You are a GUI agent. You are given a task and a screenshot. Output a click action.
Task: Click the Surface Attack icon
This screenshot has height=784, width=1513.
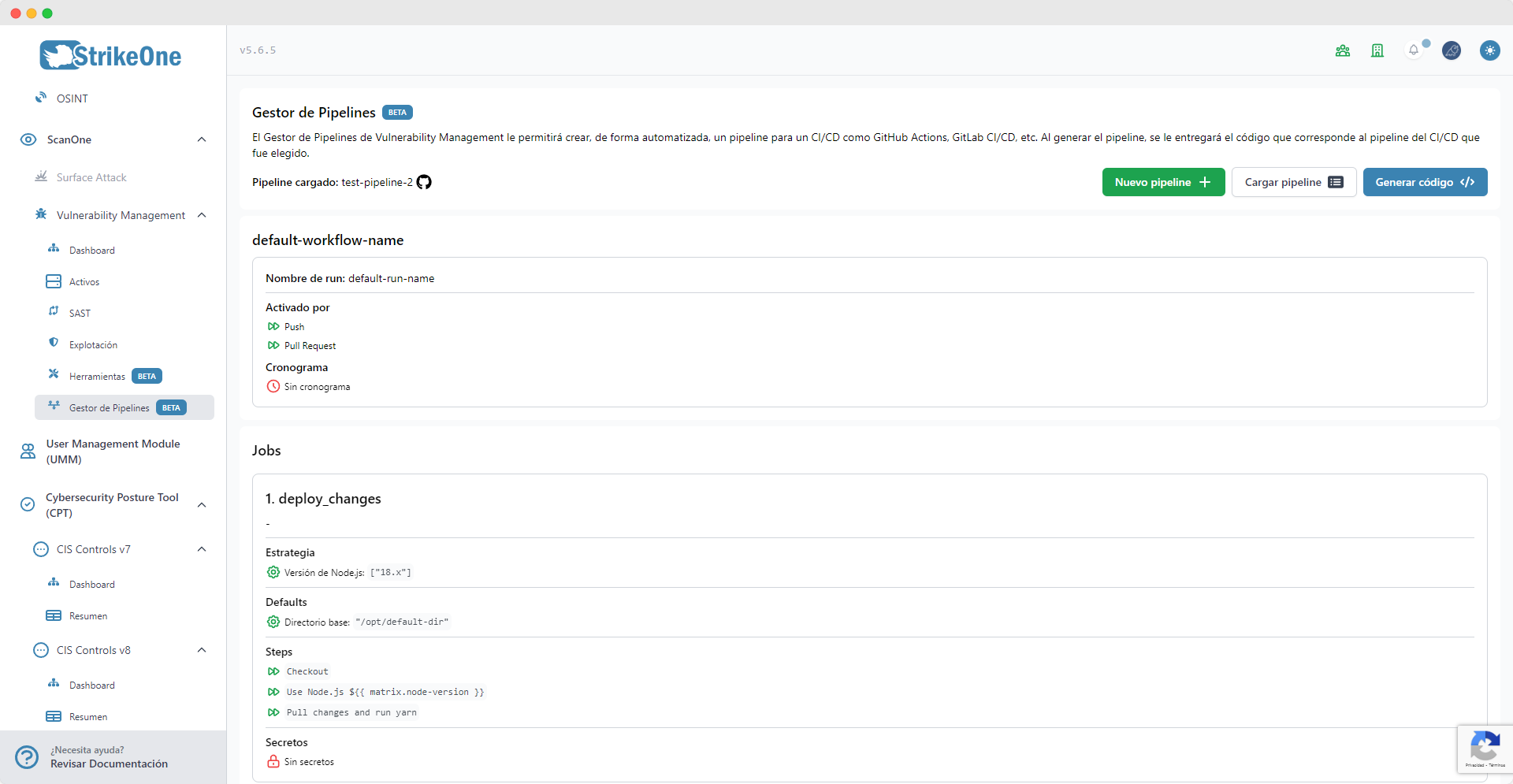pos(41,176)
